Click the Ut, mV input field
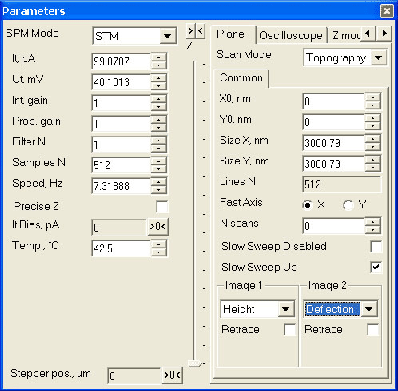Viewport: 398px width, 391px height. pyautogui.click(x=121, y=82)
